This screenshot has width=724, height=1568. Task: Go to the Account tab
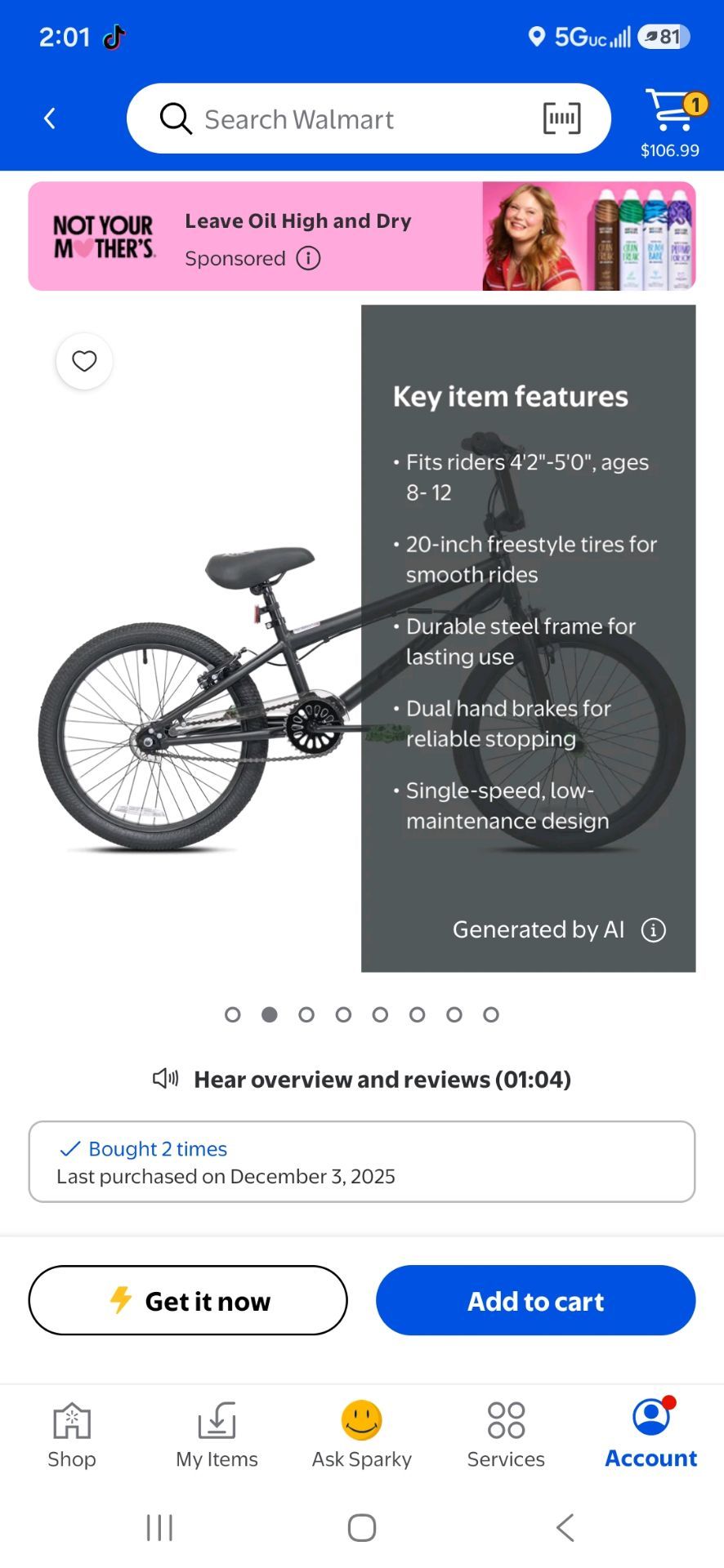tap(651, 1435)
